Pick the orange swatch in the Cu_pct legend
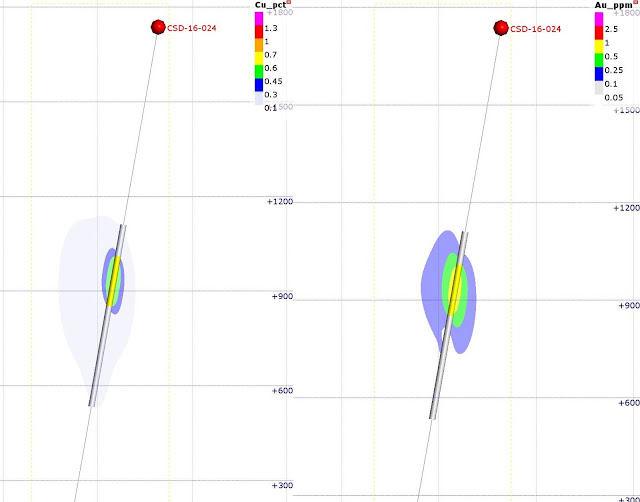The width and height of the screenshot is (640, 502). pyautogui.click(x=259, y=45)
